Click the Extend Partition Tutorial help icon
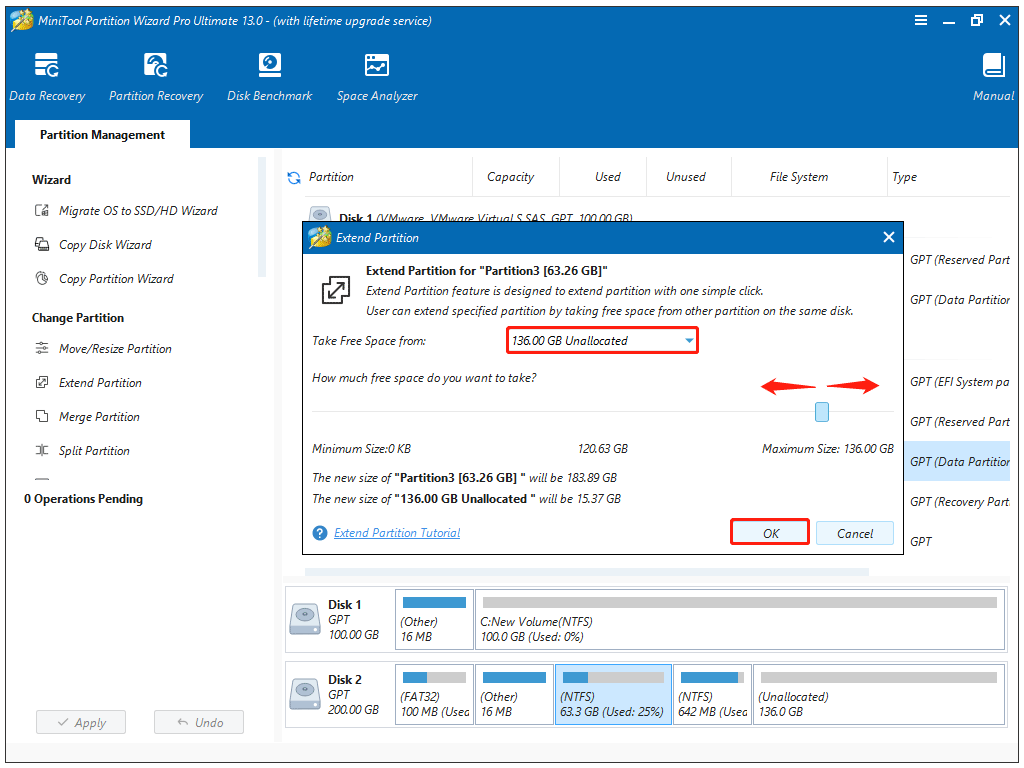 (320, 534)
